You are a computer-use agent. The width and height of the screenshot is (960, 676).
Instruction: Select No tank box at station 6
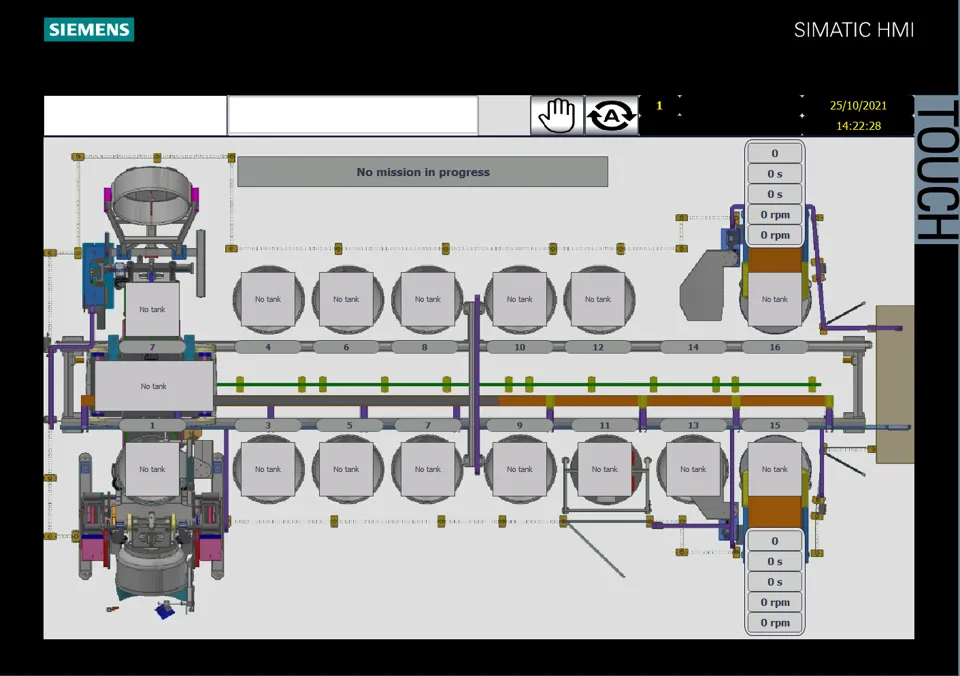pos(347,299)
